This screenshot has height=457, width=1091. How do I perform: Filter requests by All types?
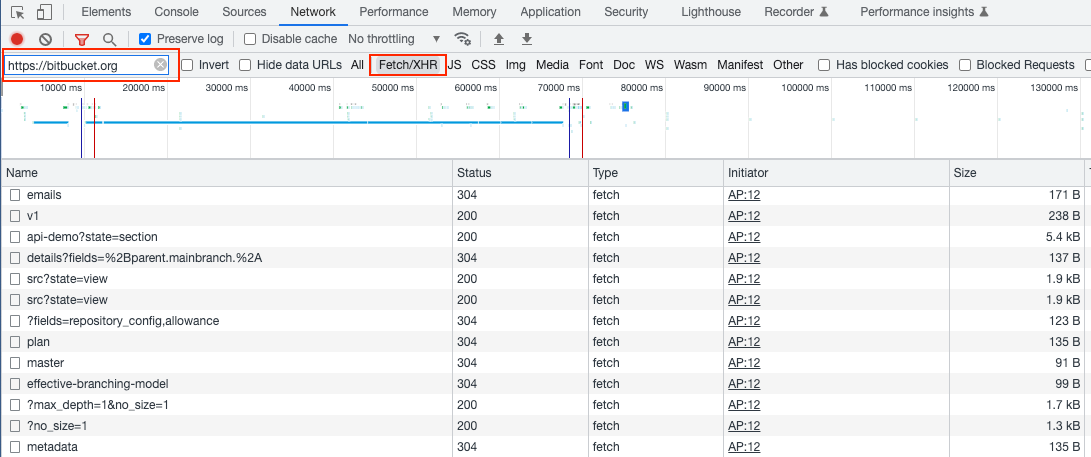(x=357, y=65)
